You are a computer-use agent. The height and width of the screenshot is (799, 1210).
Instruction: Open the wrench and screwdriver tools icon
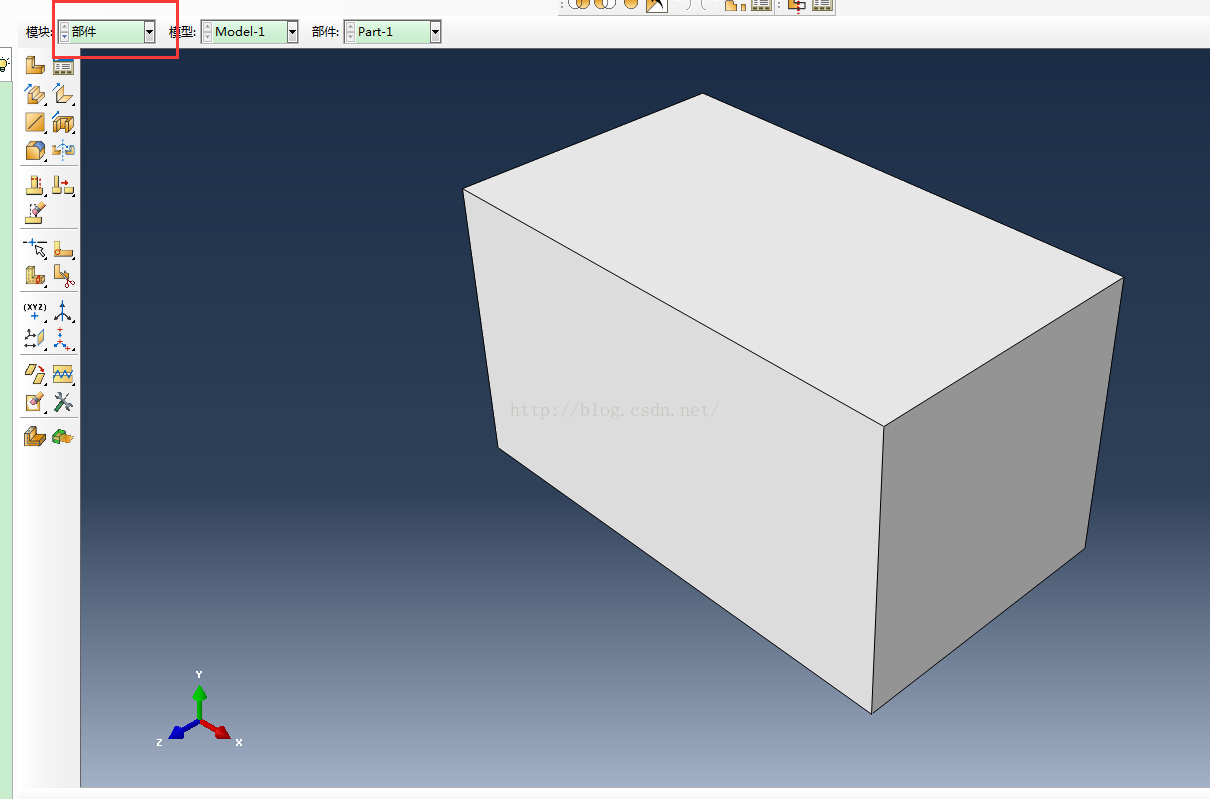(x=63, y=402)
